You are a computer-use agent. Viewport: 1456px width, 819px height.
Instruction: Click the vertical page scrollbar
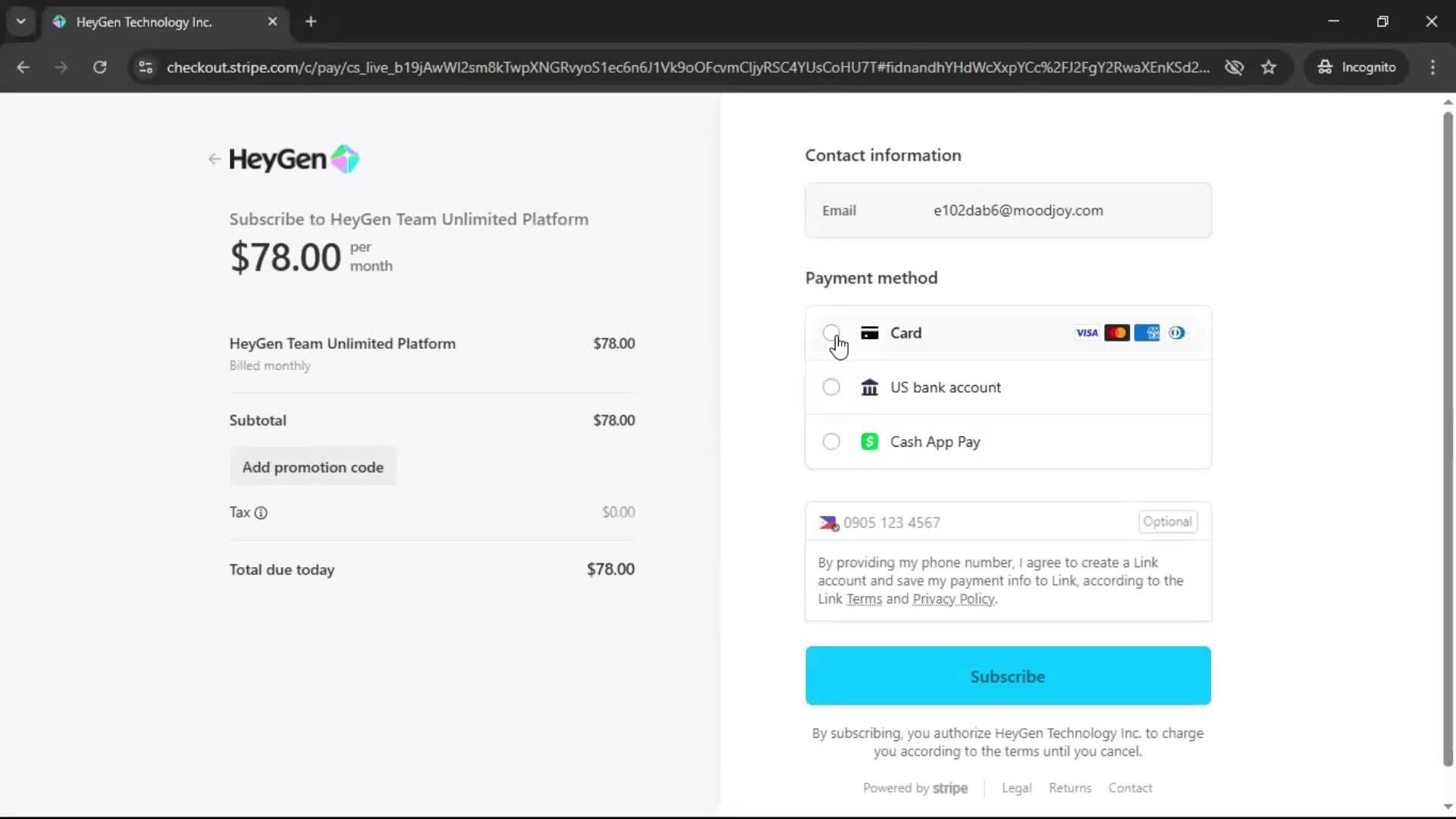1447,440
